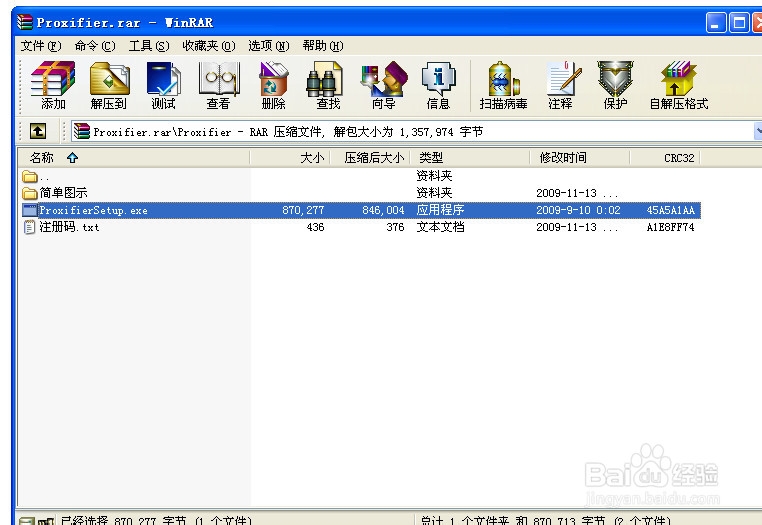Click the 文本文档 type cell
The image size is (762, 525).
click(x=440, y=227)
